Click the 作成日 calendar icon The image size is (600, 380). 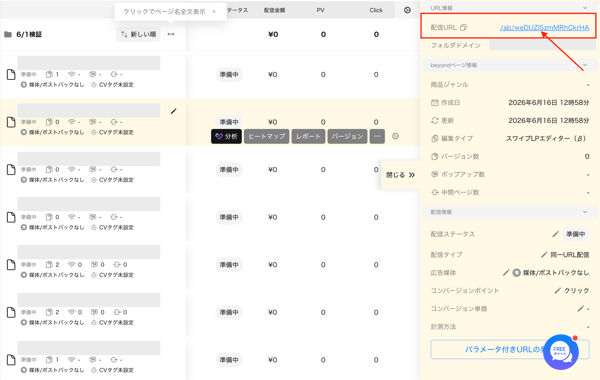tap(435, 103)
